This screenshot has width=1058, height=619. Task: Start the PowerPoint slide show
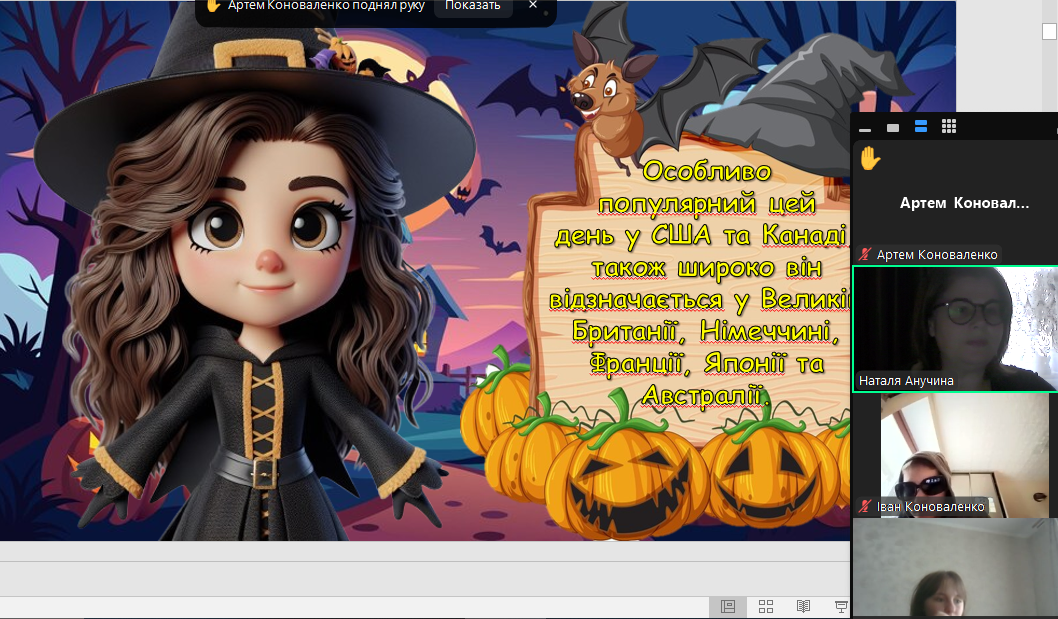coord(841,606)
